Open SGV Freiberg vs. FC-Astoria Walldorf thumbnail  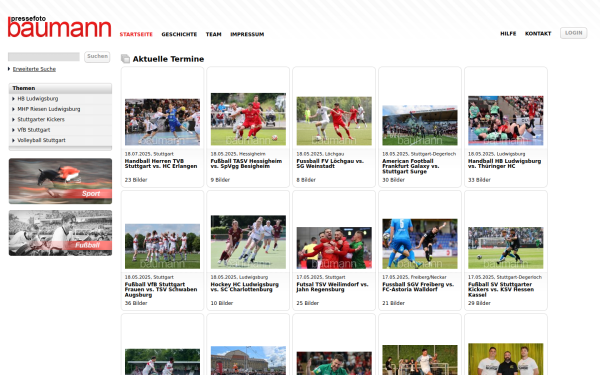click(420, 244)
